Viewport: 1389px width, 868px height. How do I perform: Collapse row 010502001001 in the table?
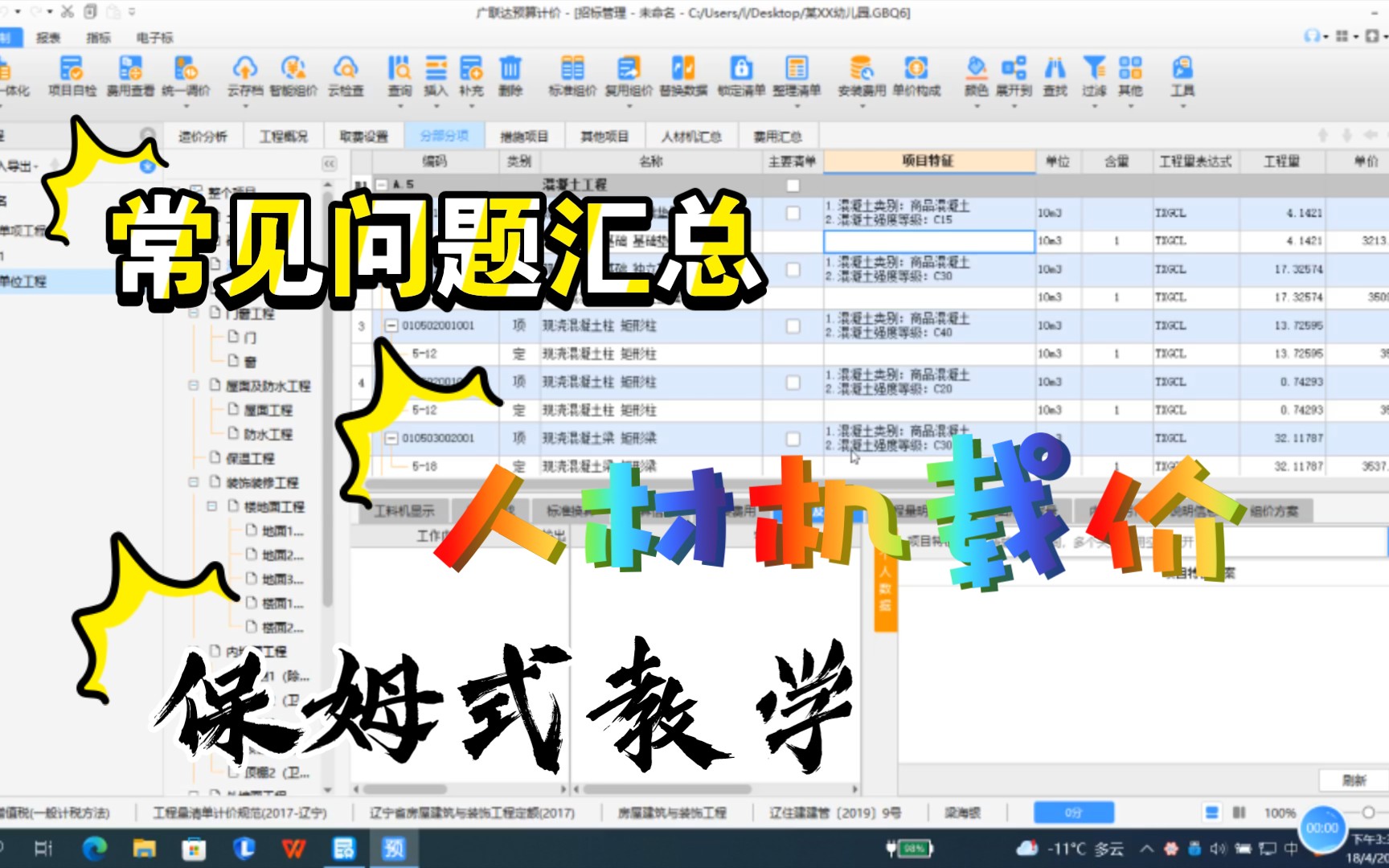coord(391,325)
